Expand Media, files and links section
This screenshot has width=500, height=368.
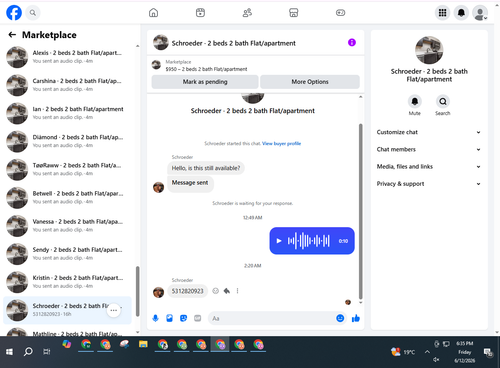(429, 166)
